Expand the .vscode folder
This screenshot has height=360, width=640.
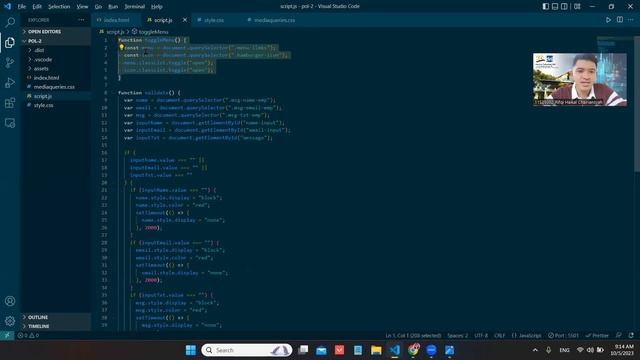56,59
